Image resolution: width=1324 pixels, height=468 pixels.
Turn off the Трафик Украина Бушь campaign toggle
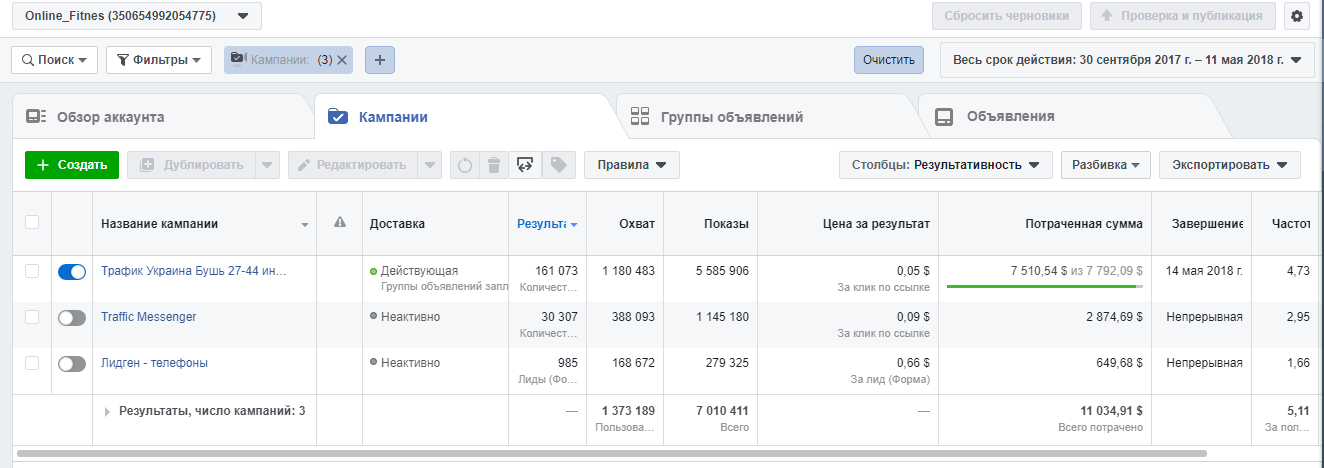72,272
